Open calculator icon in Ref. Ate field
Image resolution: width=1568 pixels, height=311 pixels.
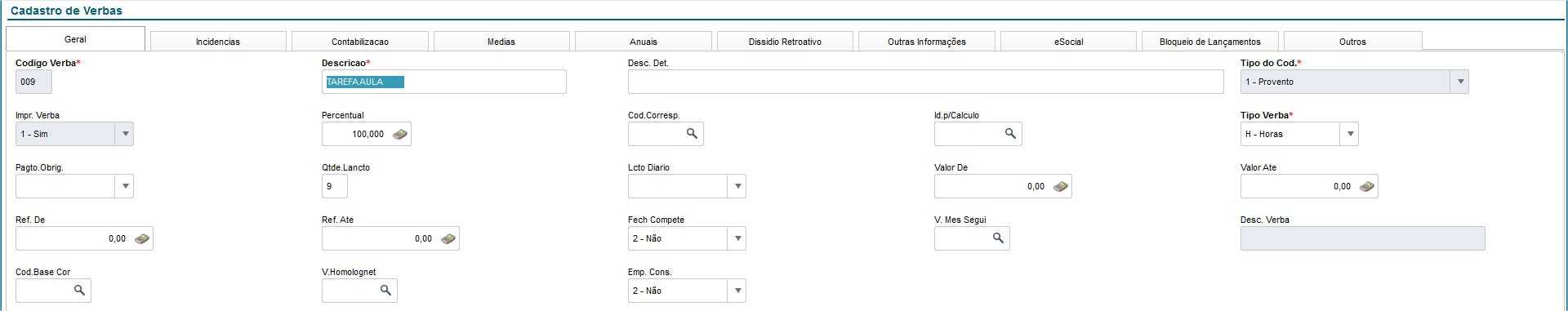point(448,238)
